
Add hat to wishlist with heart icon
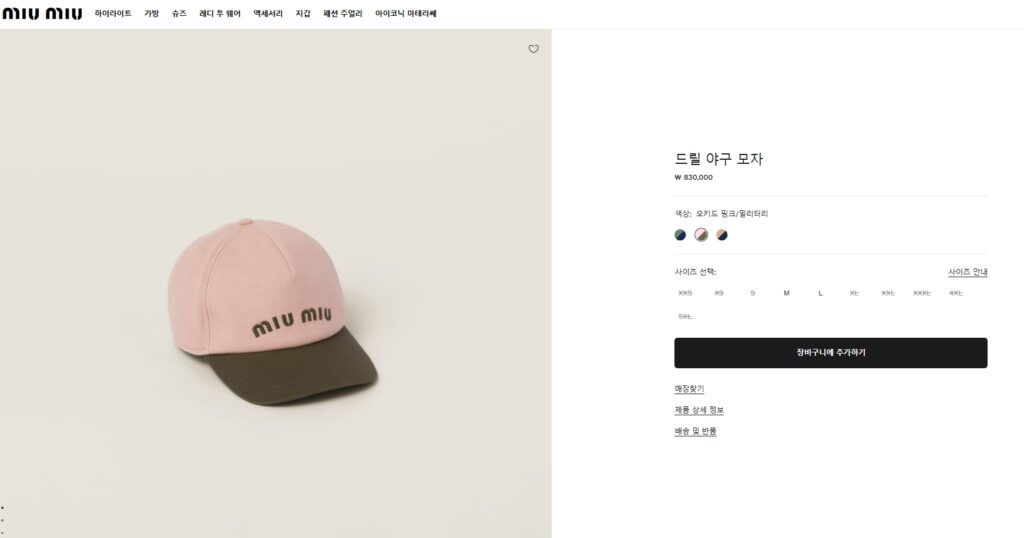[x=533, y=49]
